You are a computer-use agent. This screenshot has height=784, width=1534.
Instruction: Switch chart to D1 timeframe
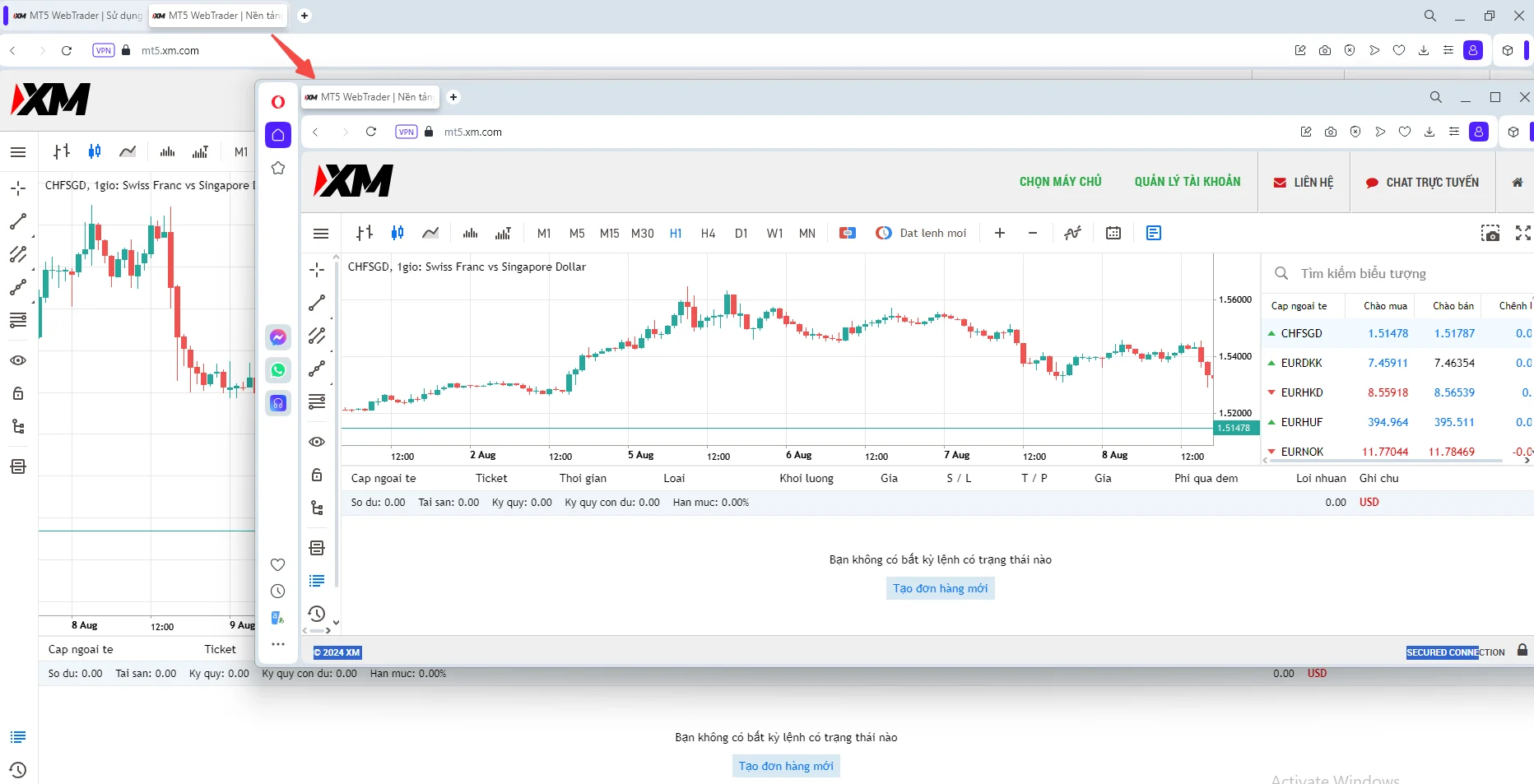741,234
